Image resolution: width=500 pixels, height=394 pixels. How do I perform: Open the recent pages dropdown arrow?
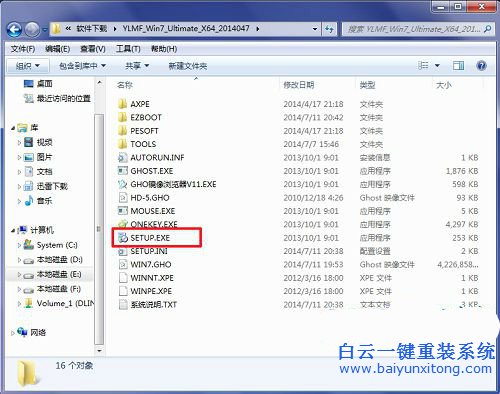click(45, 30)
